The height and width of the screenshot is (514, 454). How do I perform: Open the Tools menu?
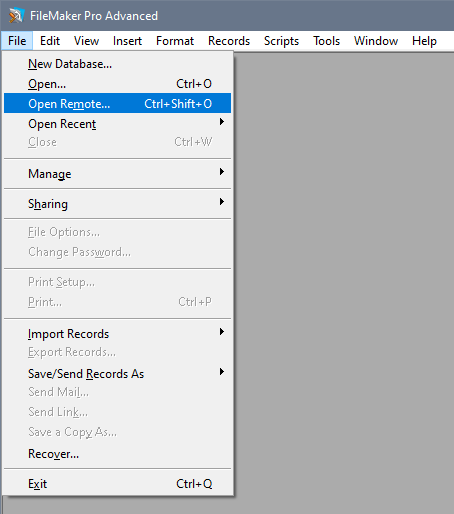326,41
